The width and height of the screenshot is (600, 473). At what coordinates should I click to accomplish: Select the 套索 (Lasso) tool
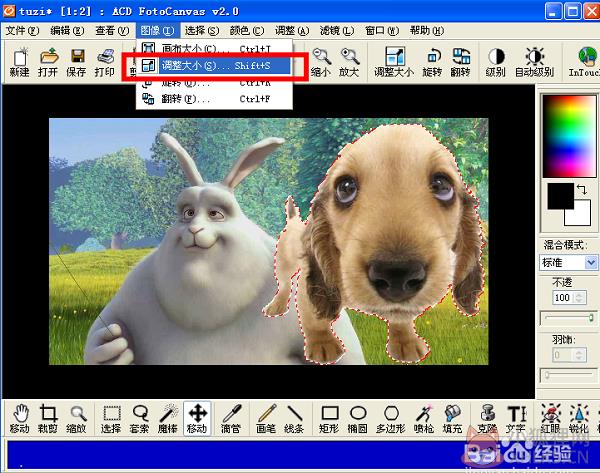(x=140, y=419)
